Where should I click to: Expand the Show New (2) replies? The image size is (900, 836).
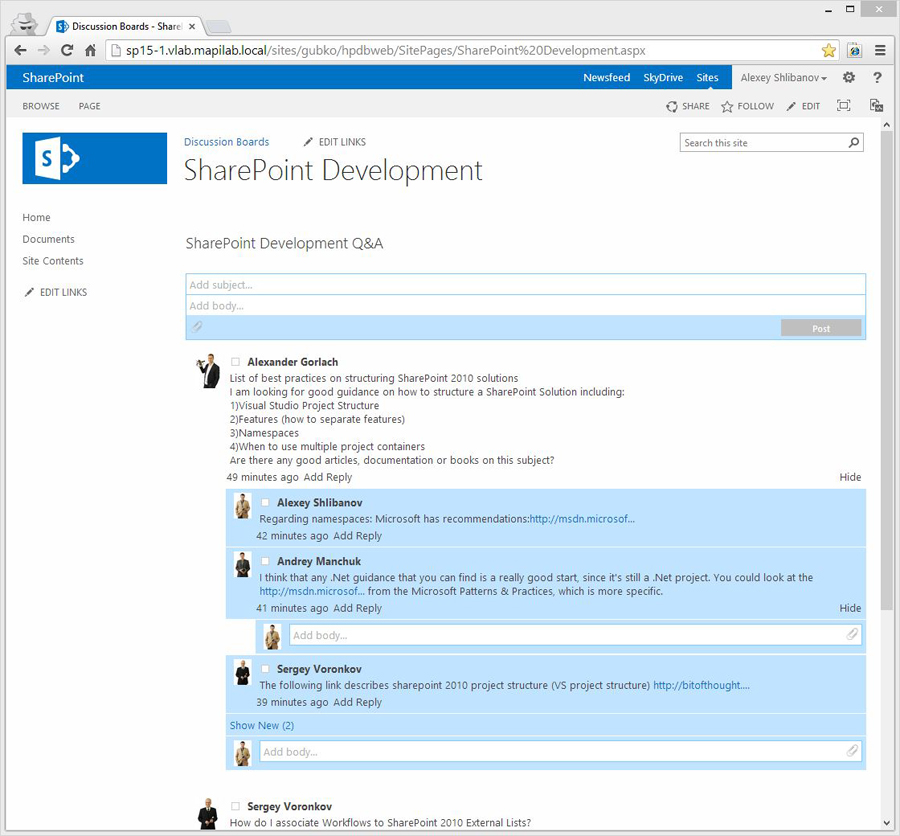tap(262, 725)
